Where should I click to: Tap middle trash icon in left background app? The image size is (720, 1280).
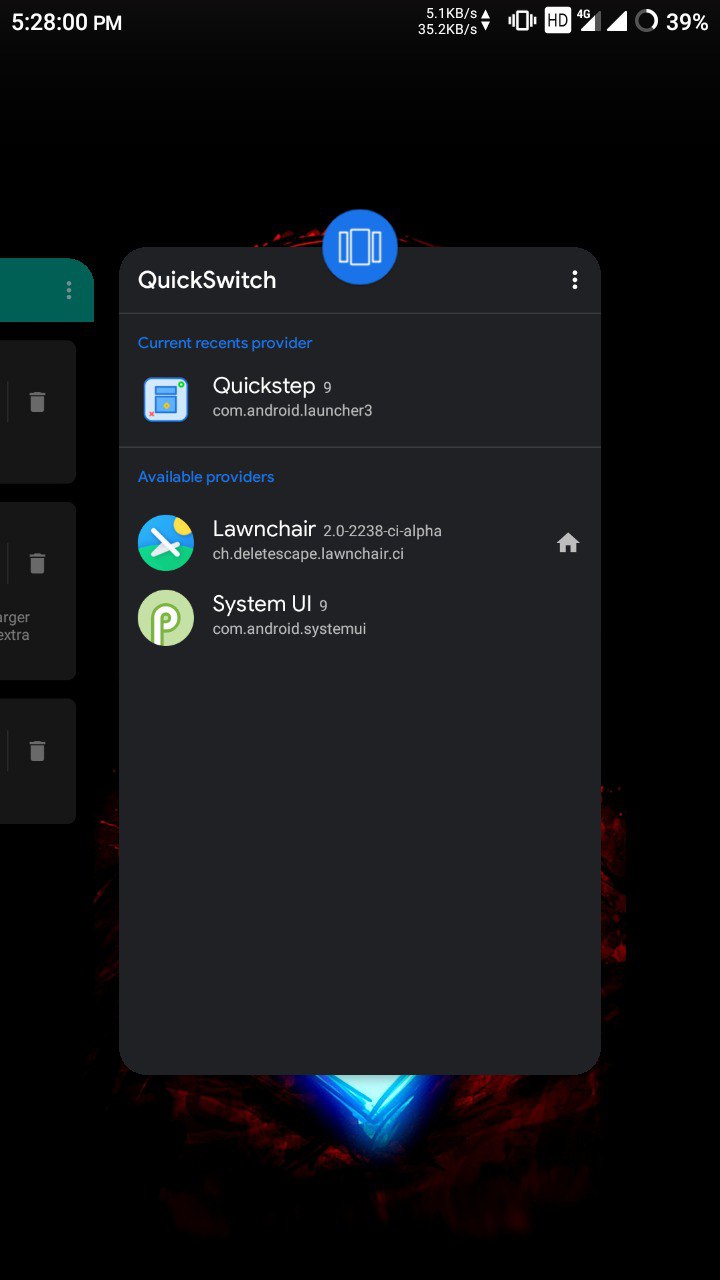(37, 563)
